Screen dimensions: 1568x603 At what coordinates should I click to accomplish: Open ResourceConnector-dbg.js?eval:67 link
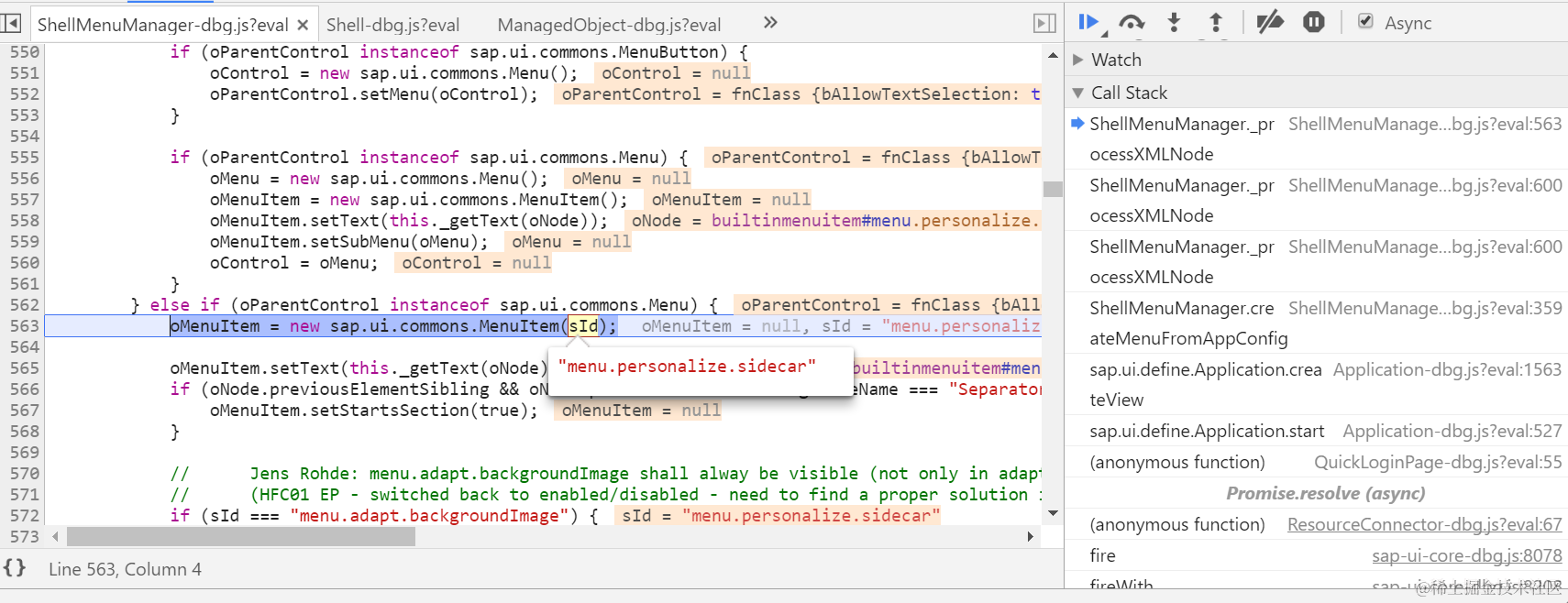click(x=1424, y=524)
